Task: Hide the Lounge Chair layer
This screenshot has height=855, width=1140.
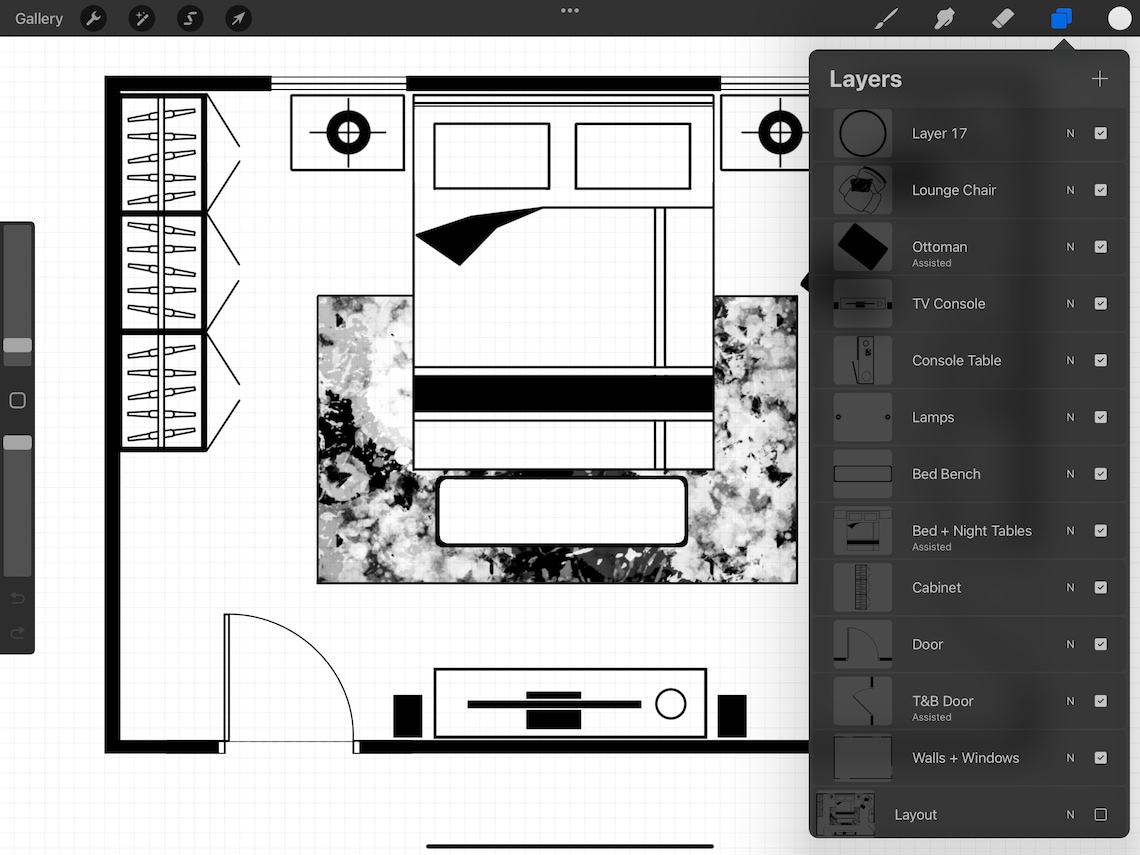Action: tap(1101, 190)
